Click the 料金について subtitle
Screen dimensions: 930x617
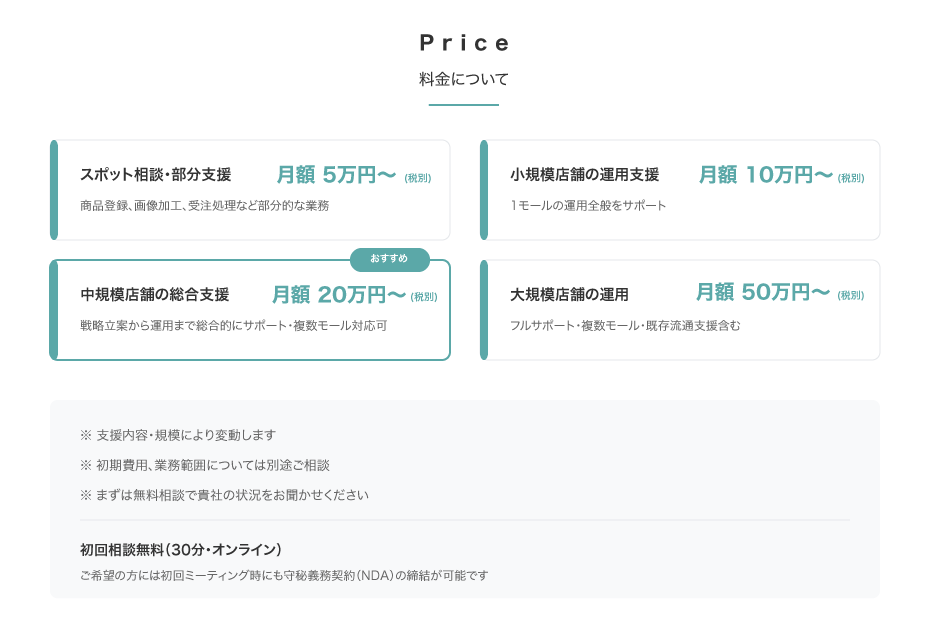click(x=464, y=79)
